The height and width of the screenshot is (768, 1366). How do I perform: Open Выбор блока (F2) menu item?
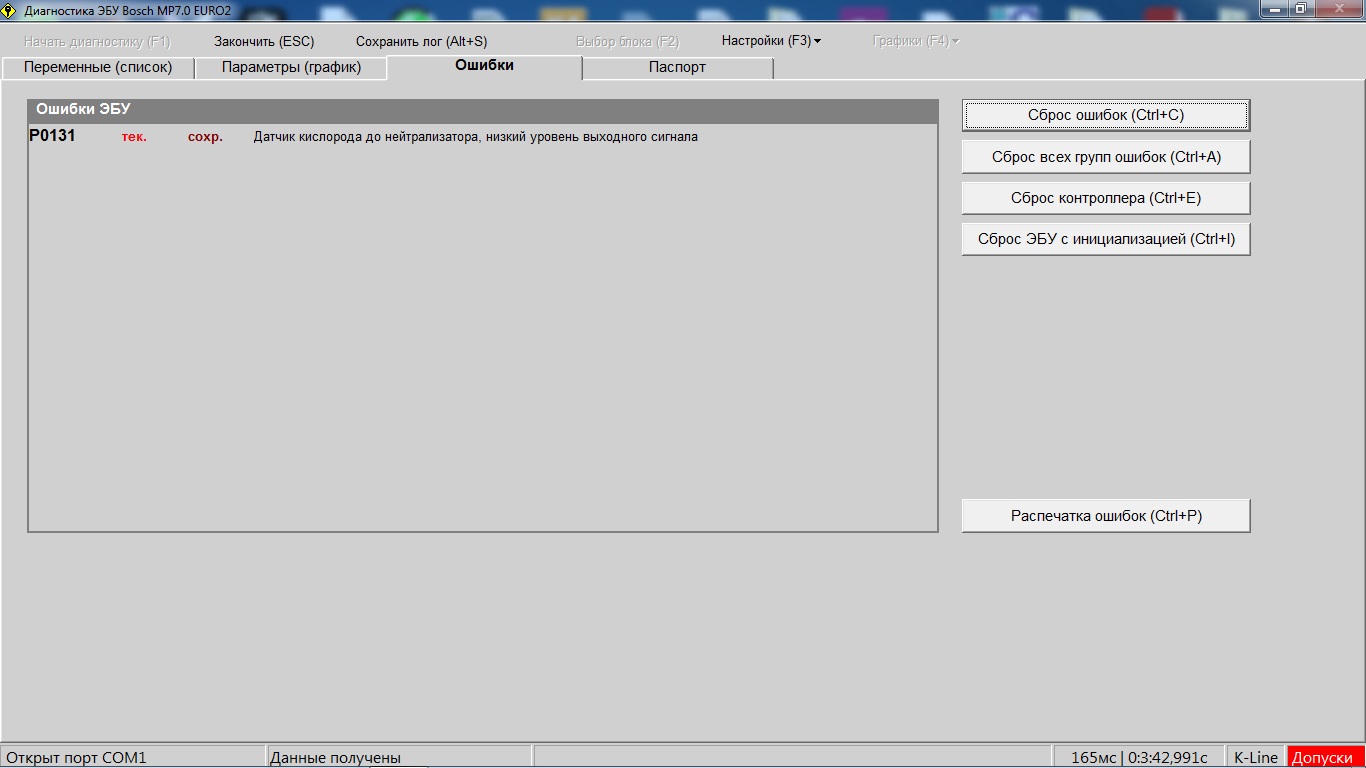point(627,41)
